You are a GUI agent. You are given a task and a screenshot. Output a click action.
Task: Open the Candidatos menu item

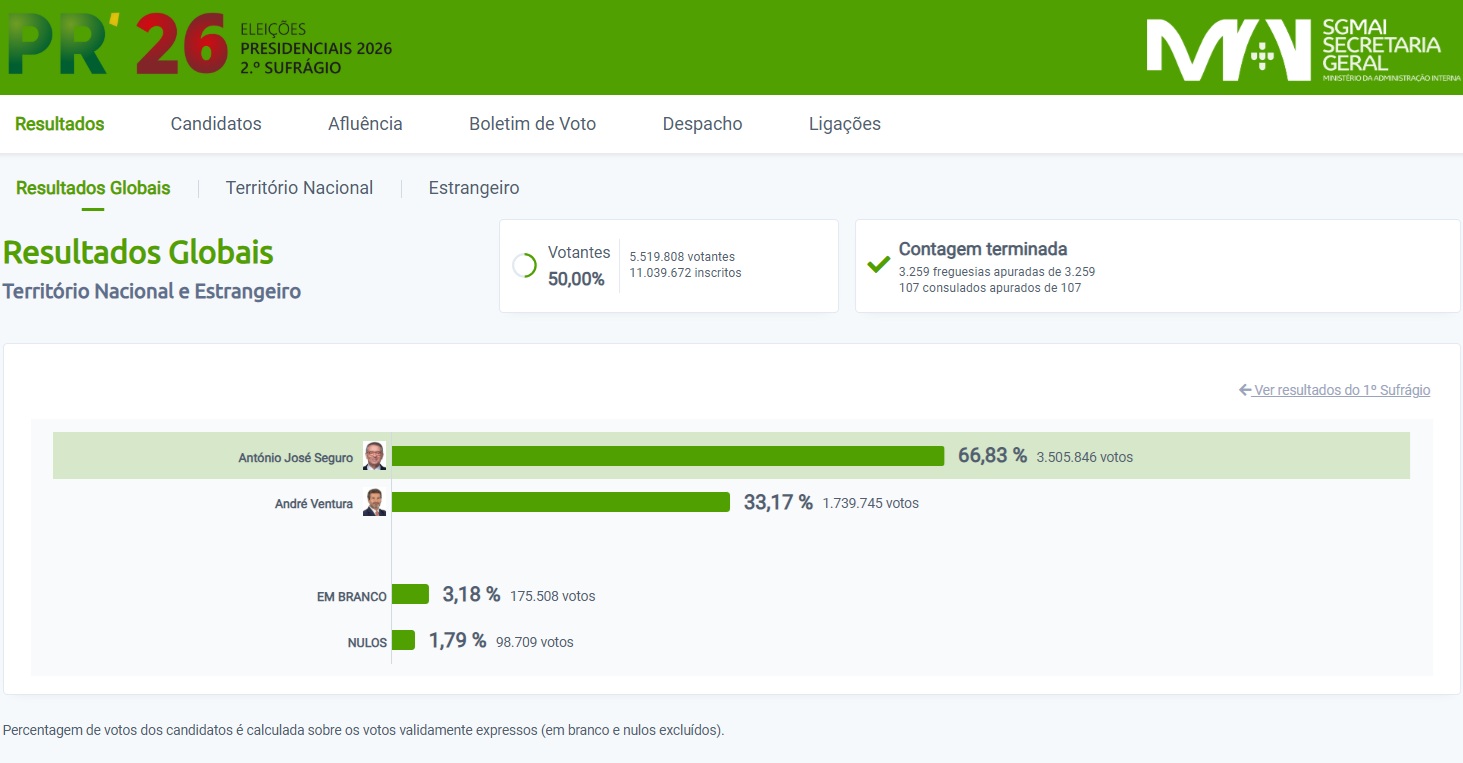[216, 124]
